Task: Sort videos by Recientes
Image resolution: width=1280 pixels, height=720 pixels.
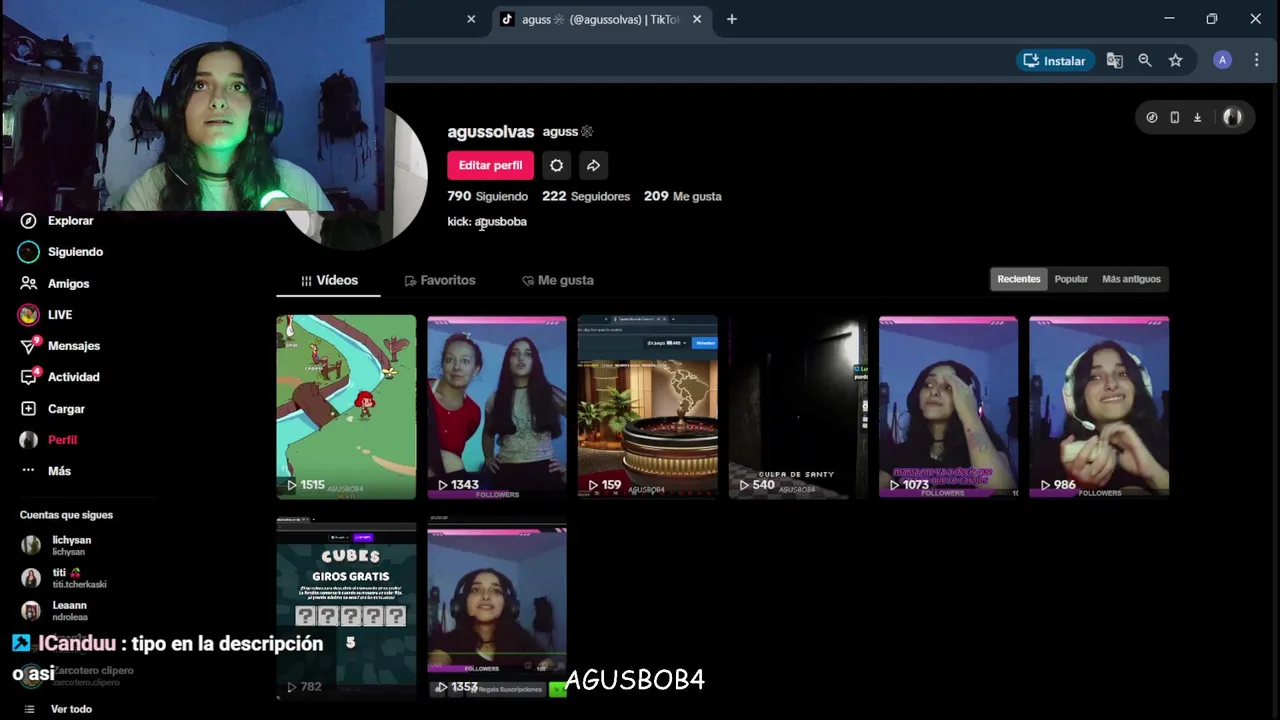Action: pyautogui.click(x=1019, y=279)
